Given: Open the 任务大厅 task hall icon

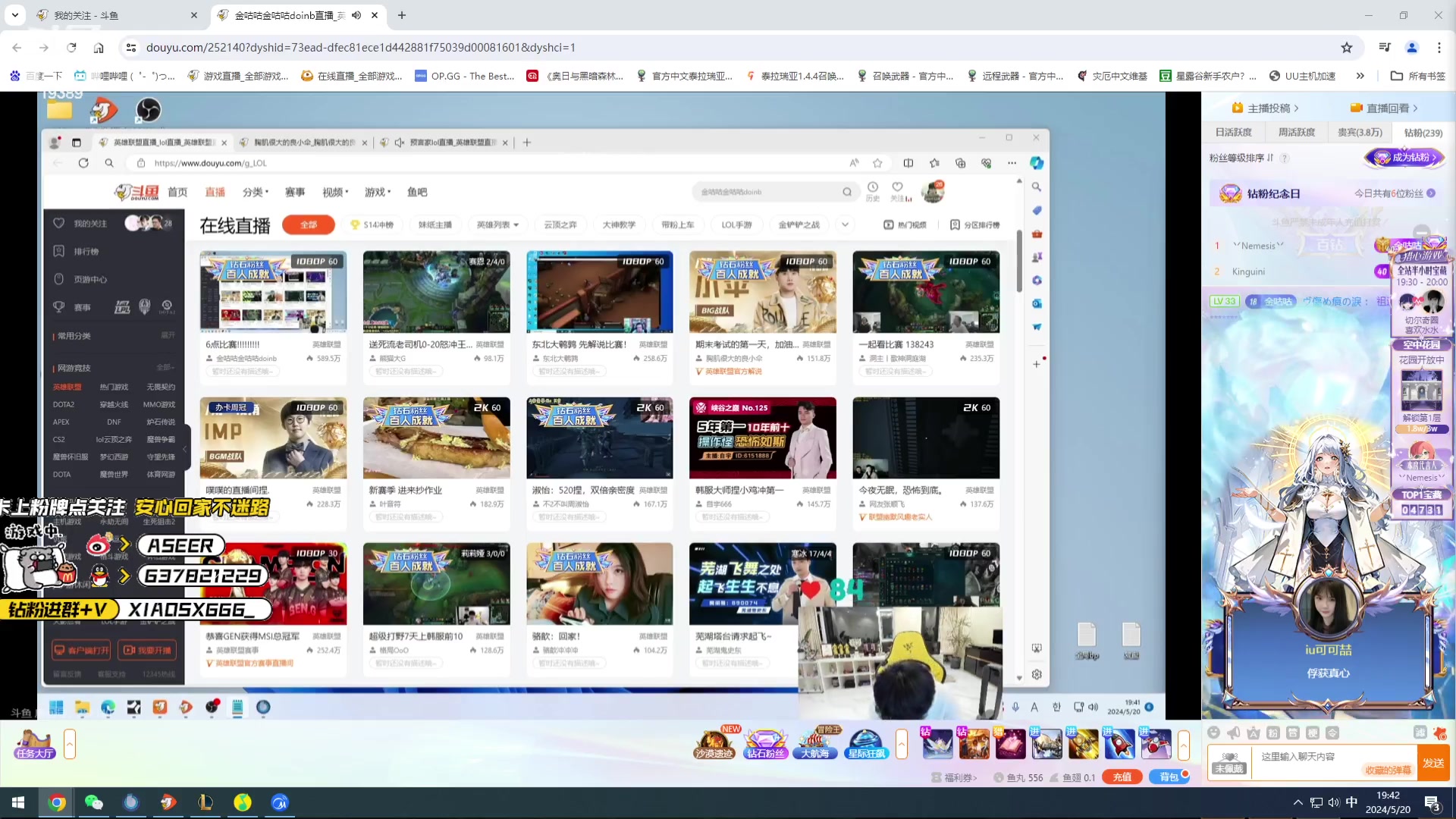Looking at the screenshot, I should point(35,744).
